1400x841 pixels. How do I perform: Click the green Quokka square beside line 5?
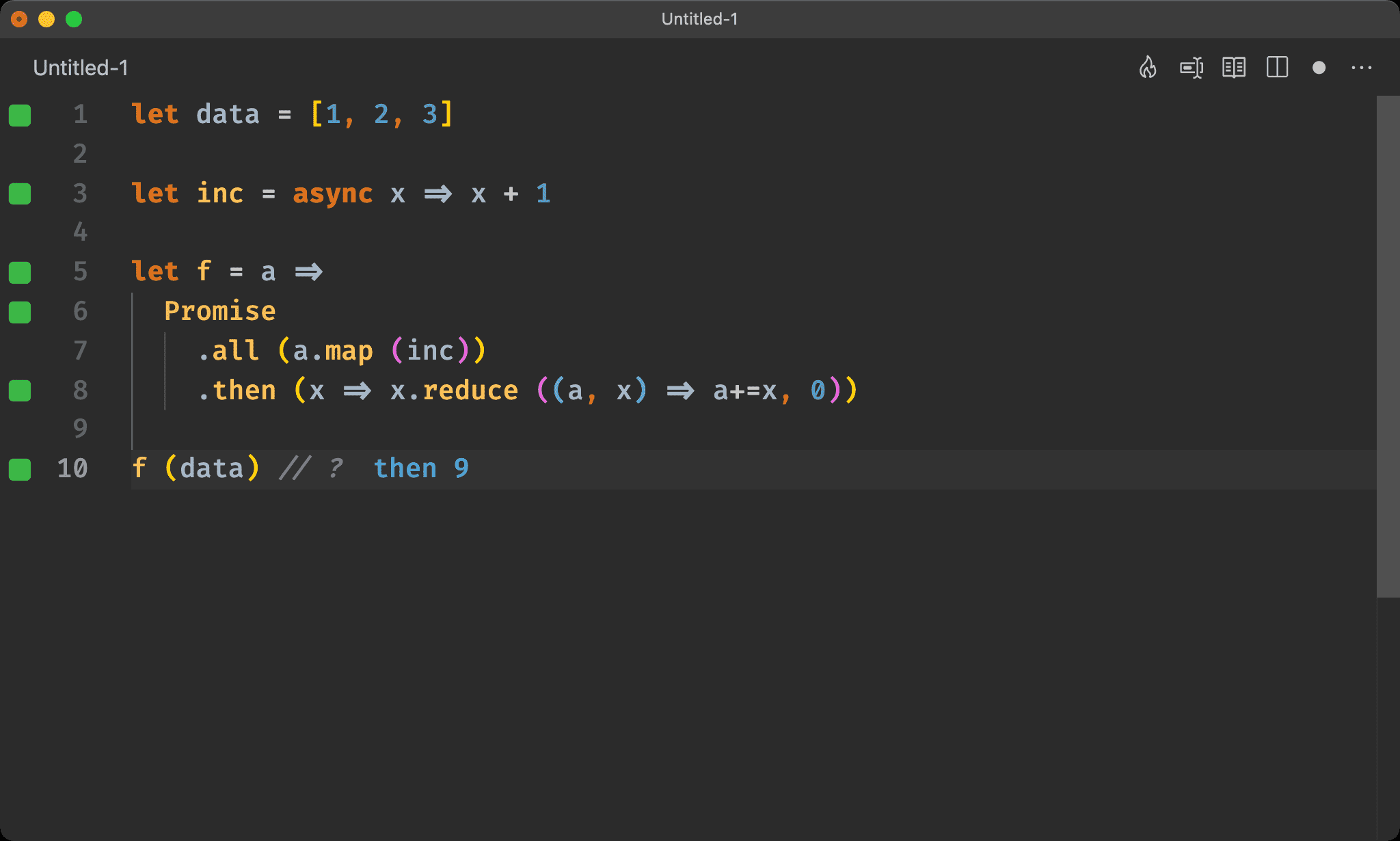20,272
